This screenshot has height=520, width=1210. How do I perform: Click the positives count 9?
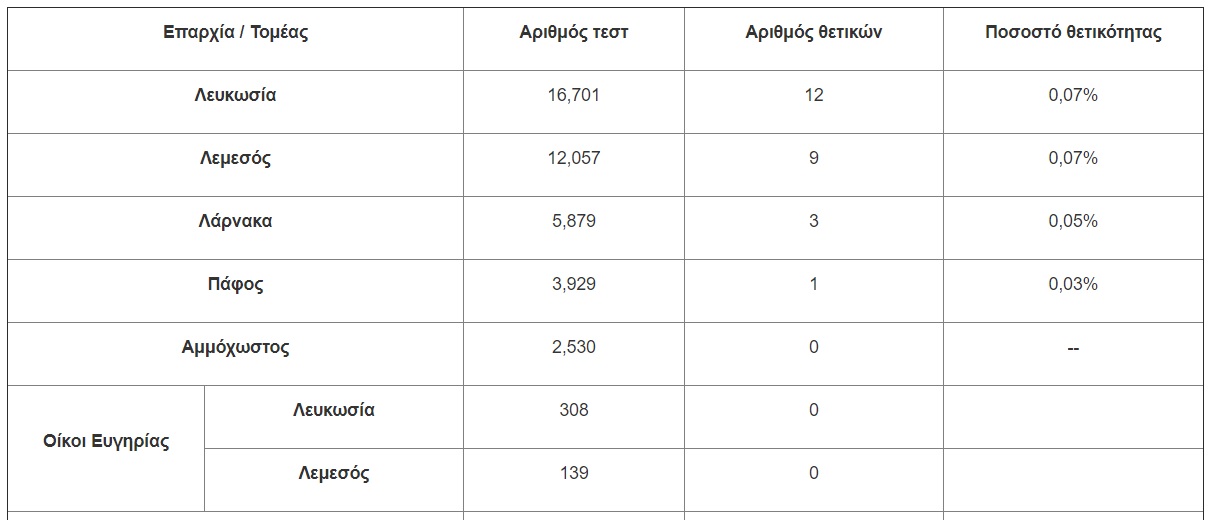click(x=813, y=158)
